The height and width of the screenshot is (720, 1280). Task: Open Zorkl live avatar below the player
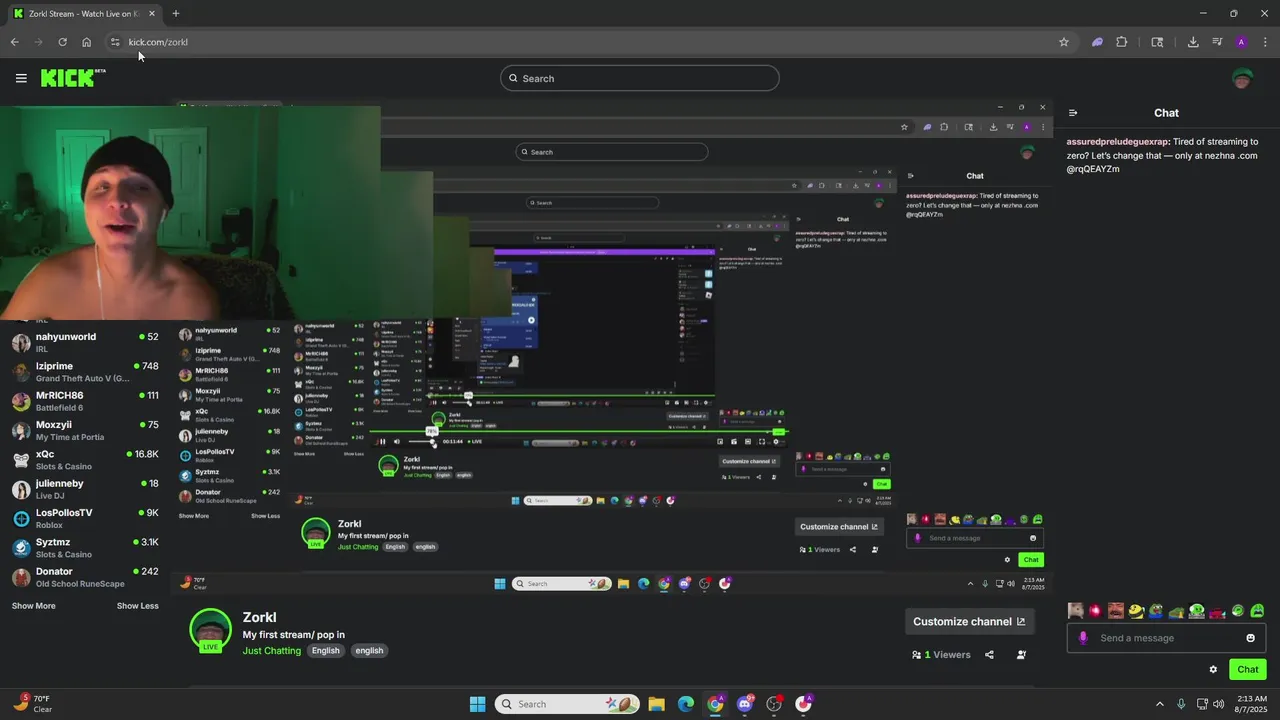210,631
